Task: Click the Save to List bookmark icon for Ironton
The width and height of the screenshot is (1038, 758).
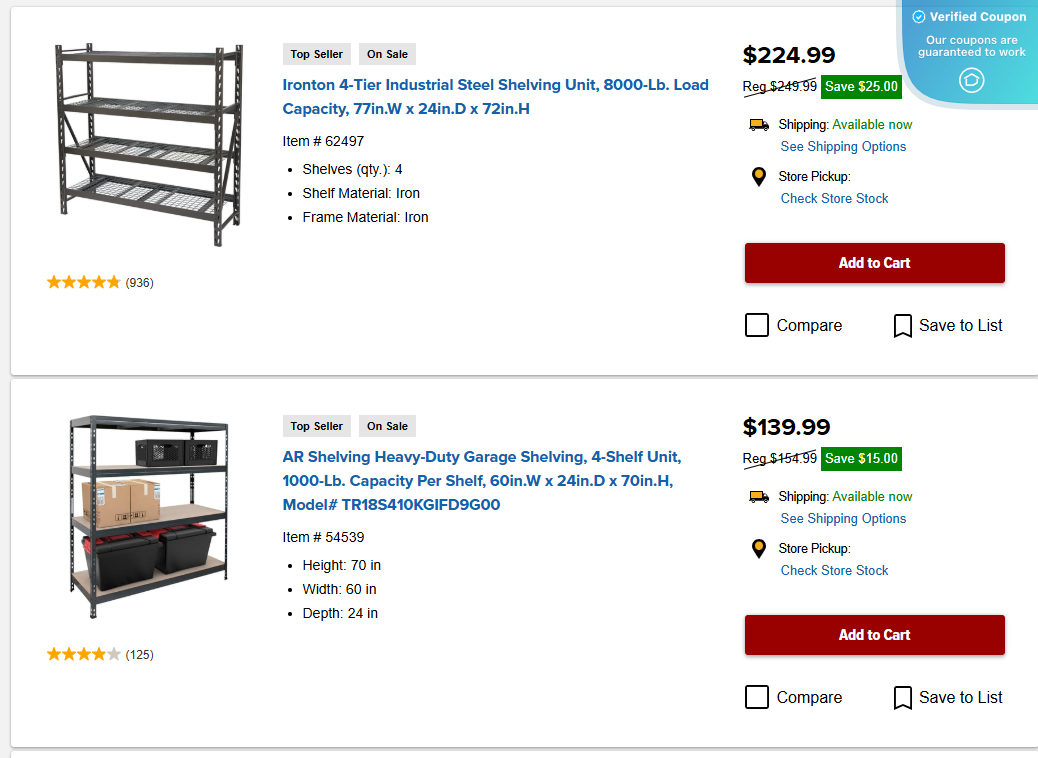Action: (x=903, y=325)
